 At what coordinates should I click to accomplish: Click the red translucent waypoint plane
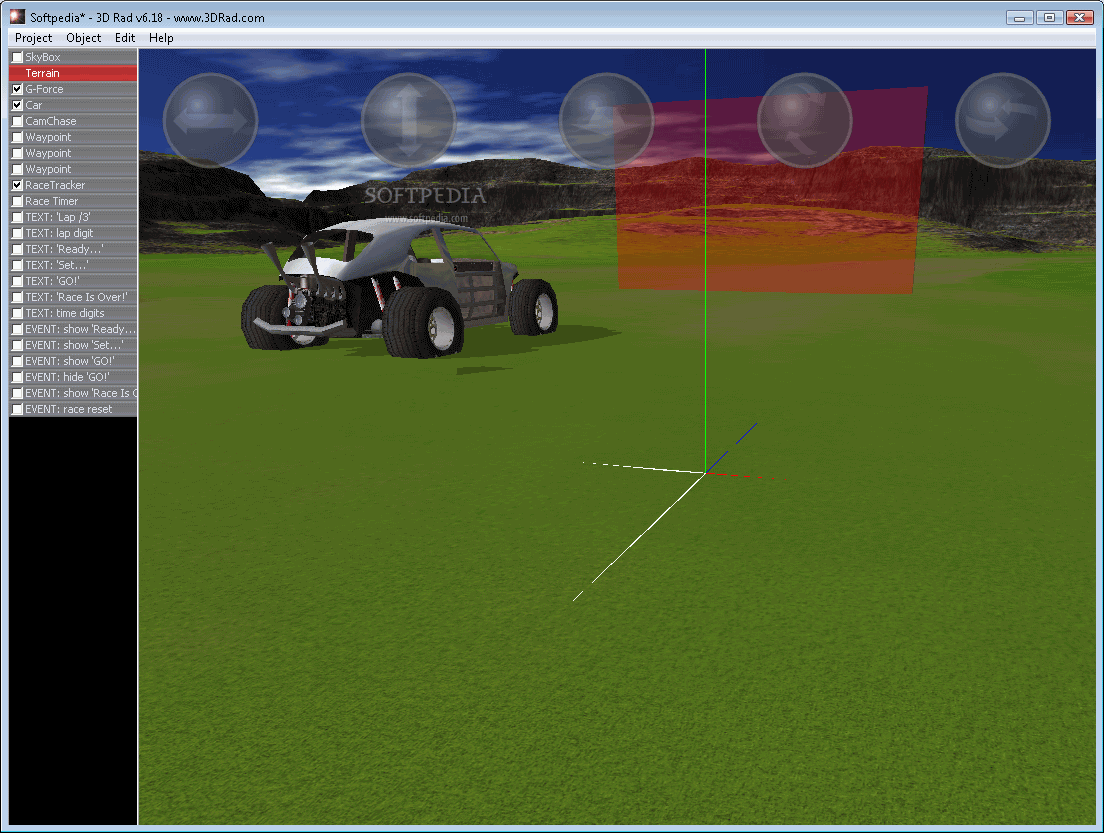pos(770,192)
